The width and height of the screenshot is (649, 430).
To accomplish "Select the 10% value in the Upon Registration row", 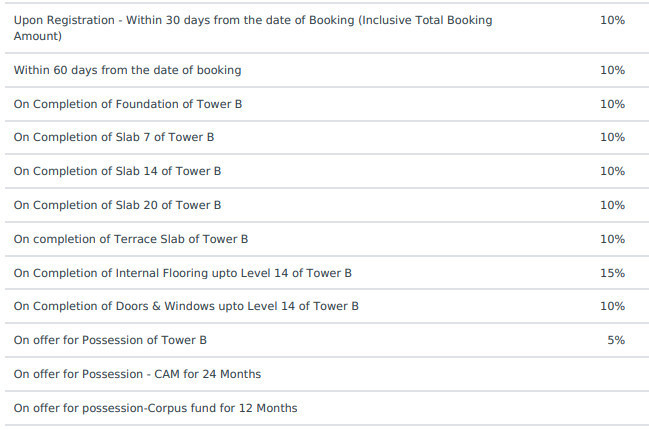I will pyautogui.click(x=612, y=20).
